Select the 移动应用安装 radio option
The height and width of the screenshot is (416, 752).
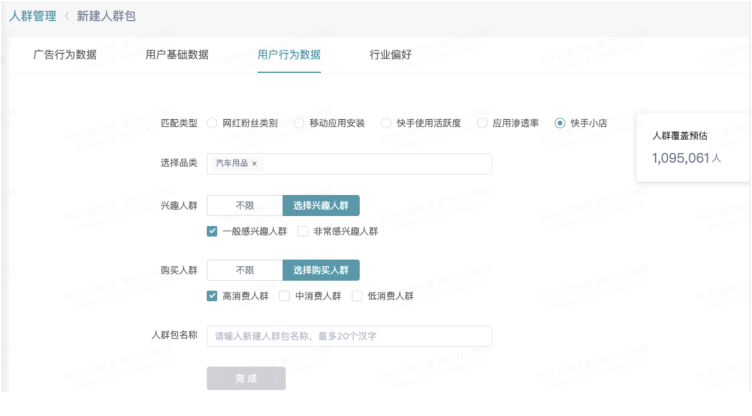click(300, 123)
